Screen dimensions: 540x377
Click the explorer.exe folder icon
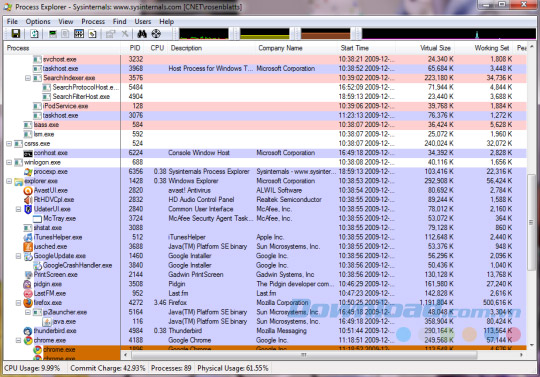tap(19, 181)
